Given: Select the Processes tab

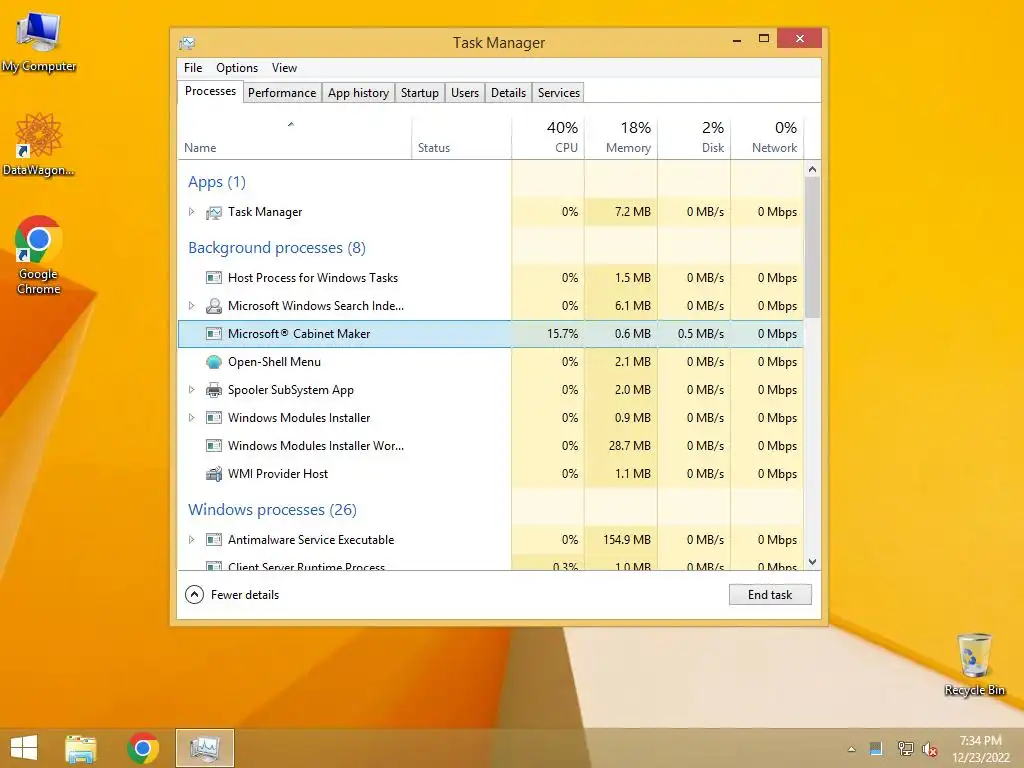Looking at the screenshot, I should (x=210, y=91).
